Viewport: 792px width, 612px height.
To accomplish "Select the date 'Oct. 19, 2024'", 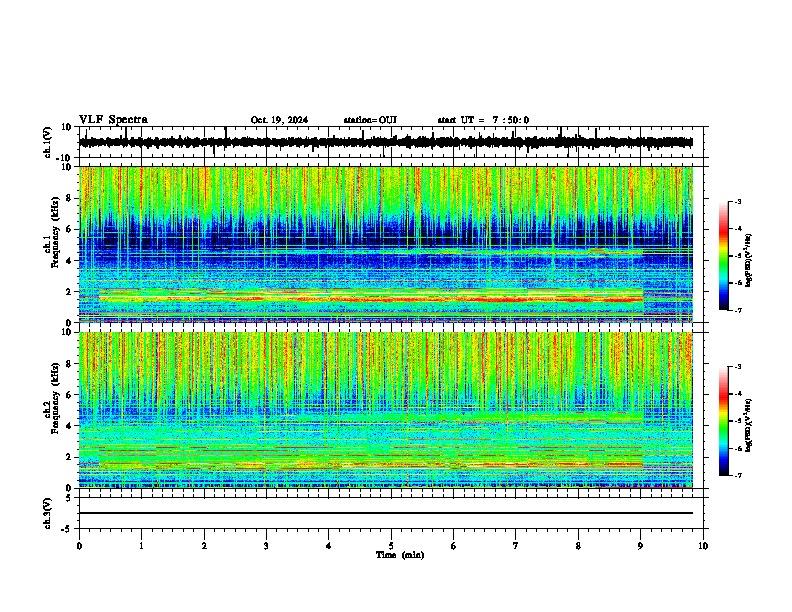I will (279, 120).
